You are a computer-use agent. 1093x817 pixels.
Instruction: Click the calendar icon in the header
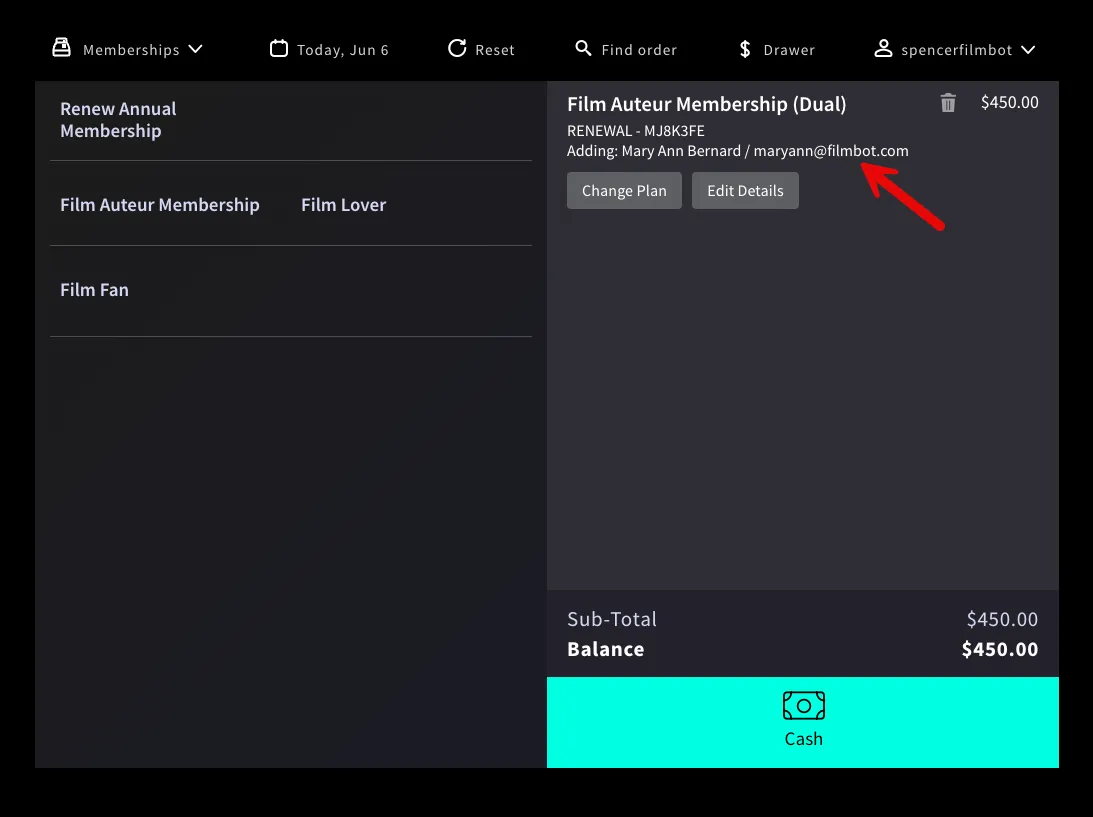279,48
